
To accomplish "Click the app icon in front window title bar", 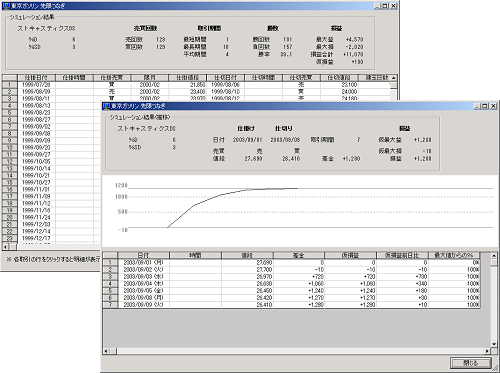I will point(107,106).
